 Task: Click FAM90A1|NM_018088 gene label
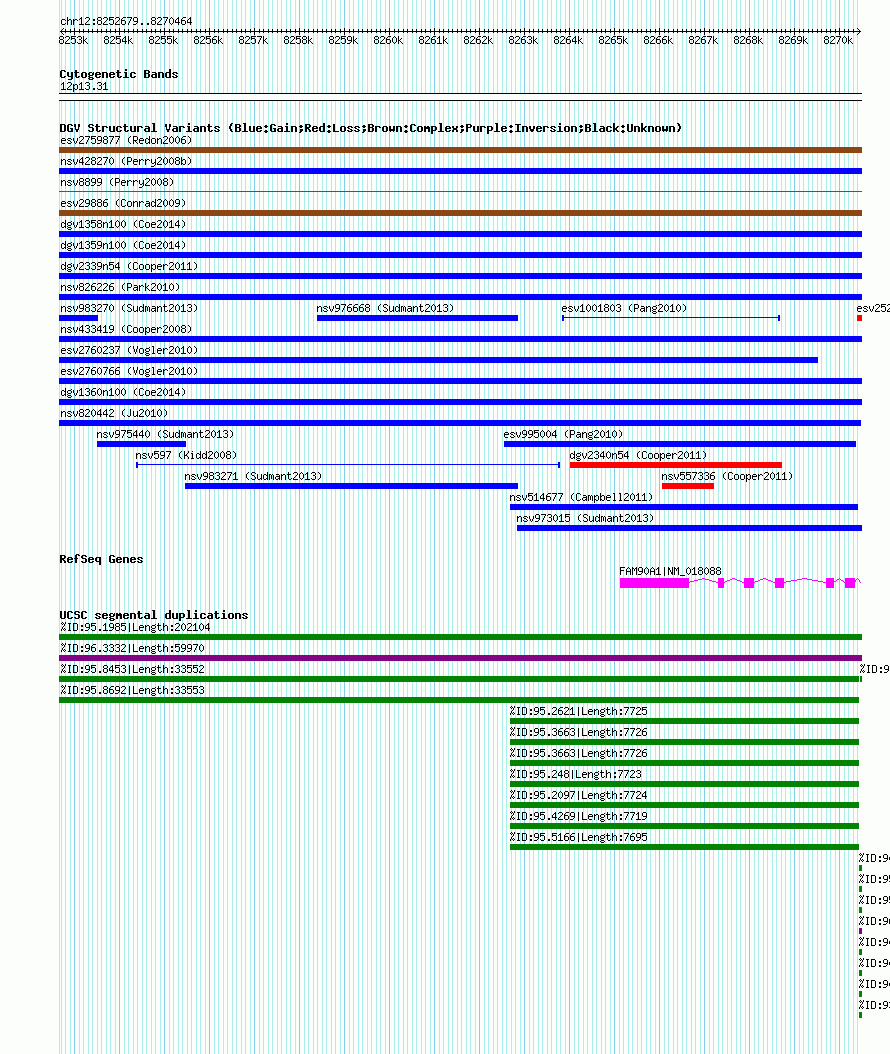point(670,571)
